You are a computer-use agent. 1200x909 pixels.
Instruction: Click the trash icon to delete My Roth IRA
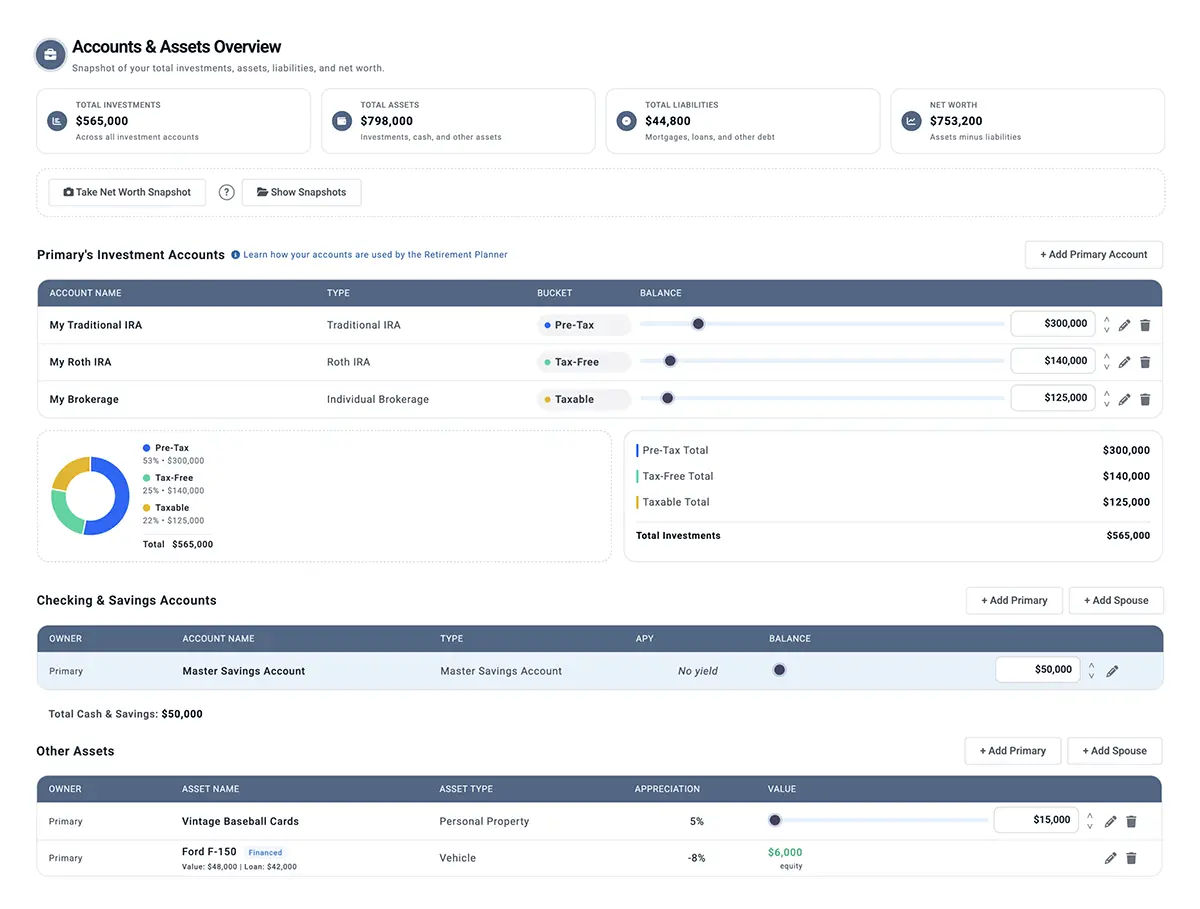click(x=1145, y=361)
